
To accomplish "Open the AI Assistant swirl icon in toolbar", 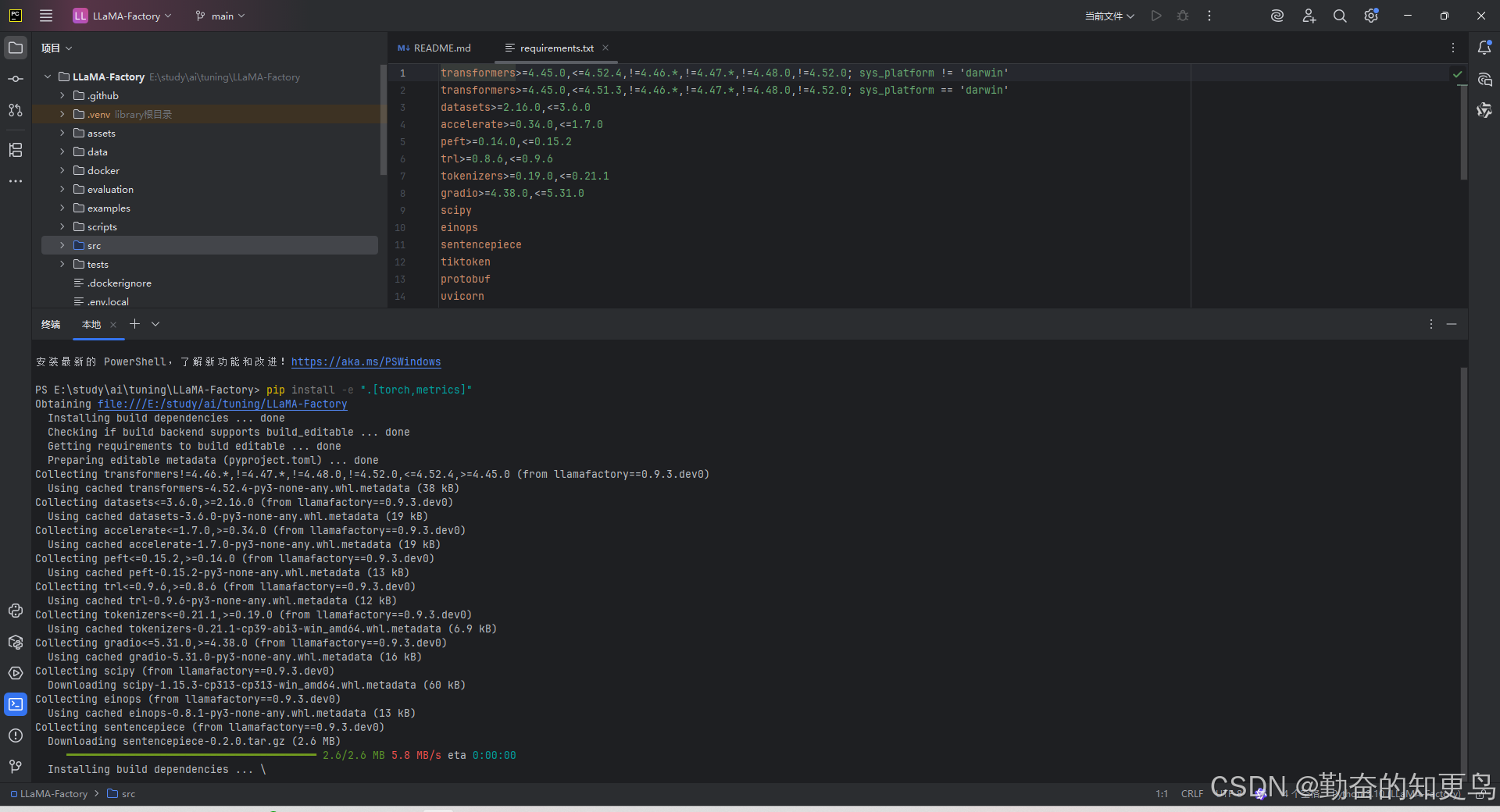I will pyautogui.click(x=1277, y=16).
